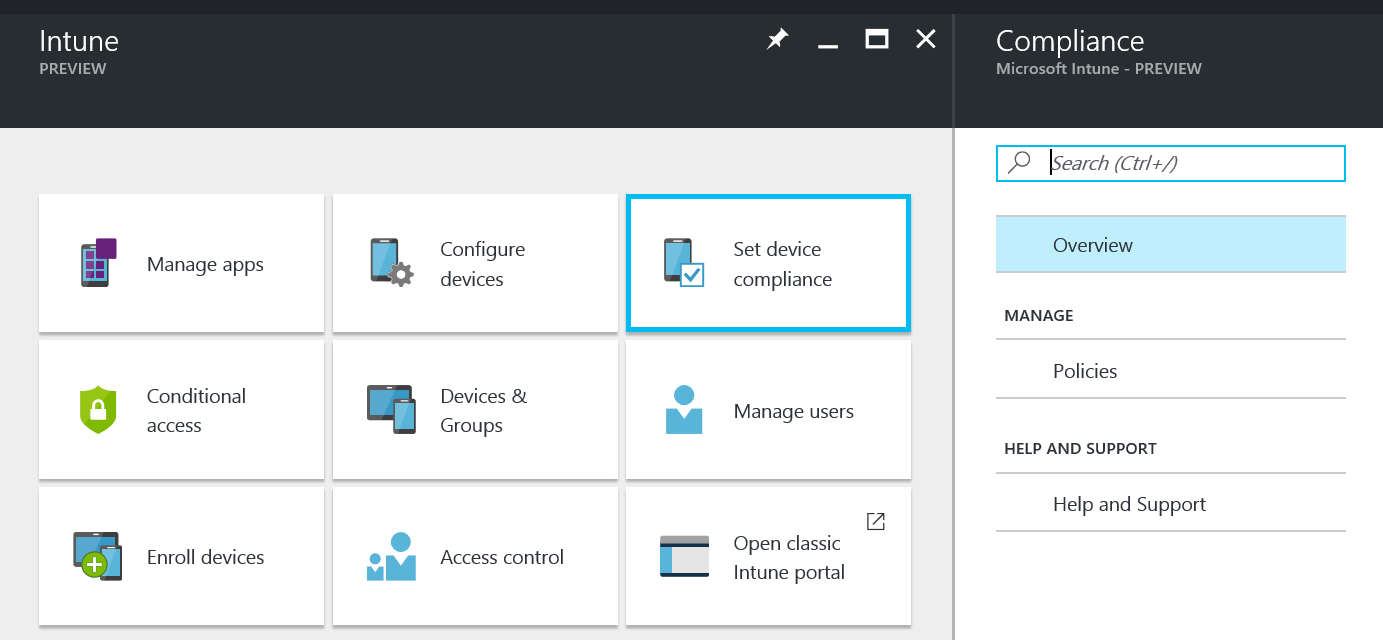Click the Manage apps tile label
This screenshot has width=1383, height=640.
point(205,264)
